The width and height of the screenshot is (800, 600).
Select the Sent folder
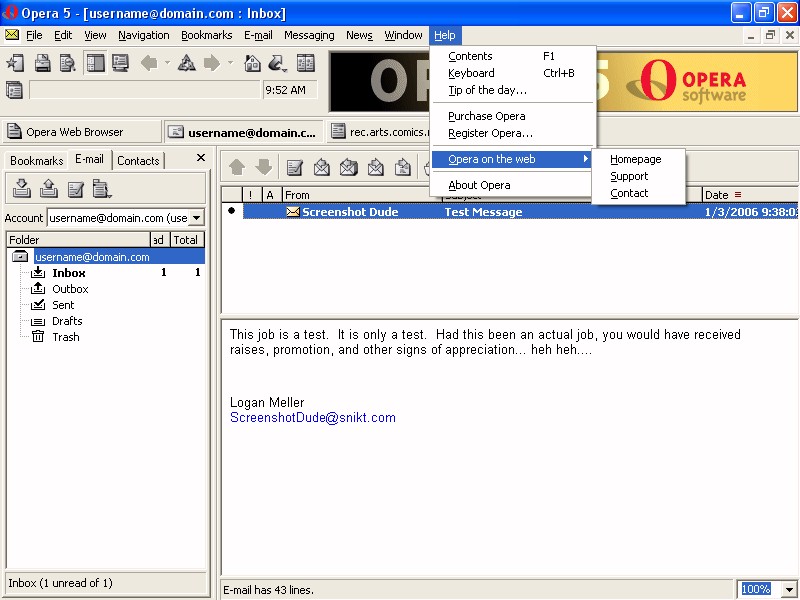[x=63, y=305]
